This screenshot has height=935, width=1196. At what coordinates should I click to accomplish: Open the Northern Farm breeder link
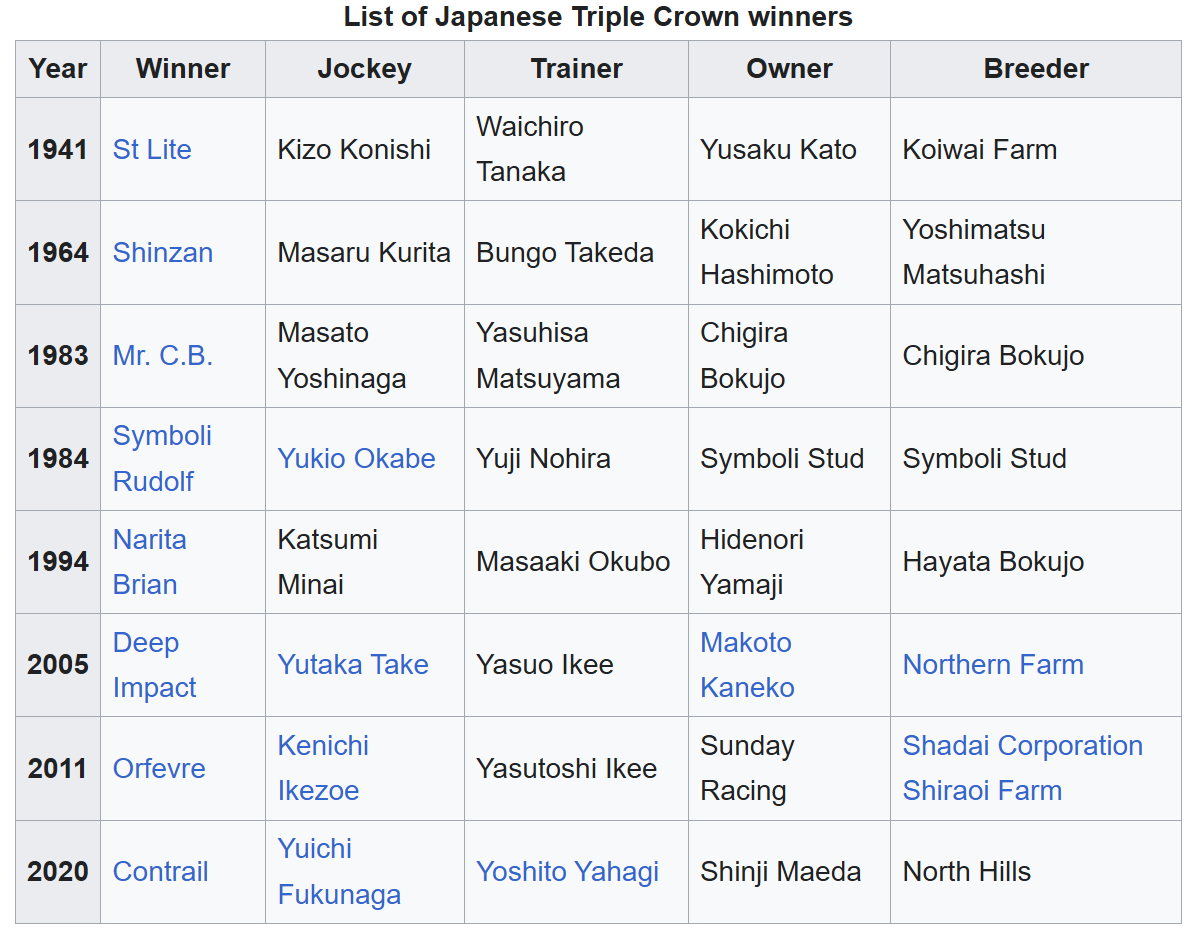tap(993, 665)
